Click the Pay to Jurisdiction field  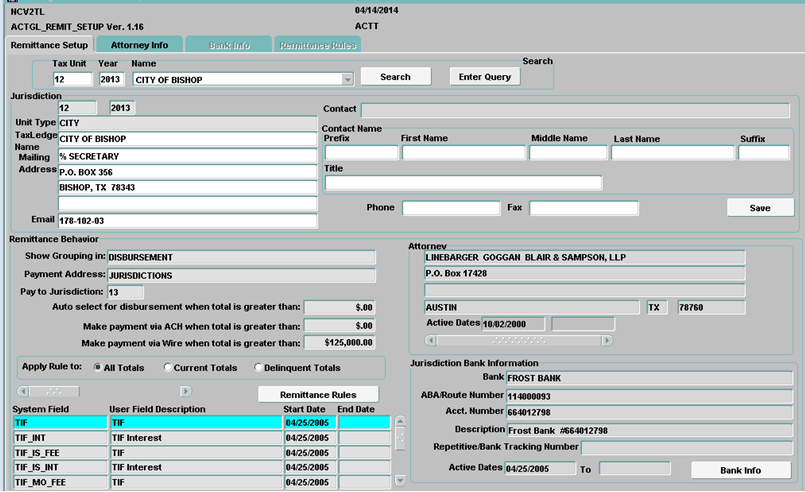pos(125,292)
